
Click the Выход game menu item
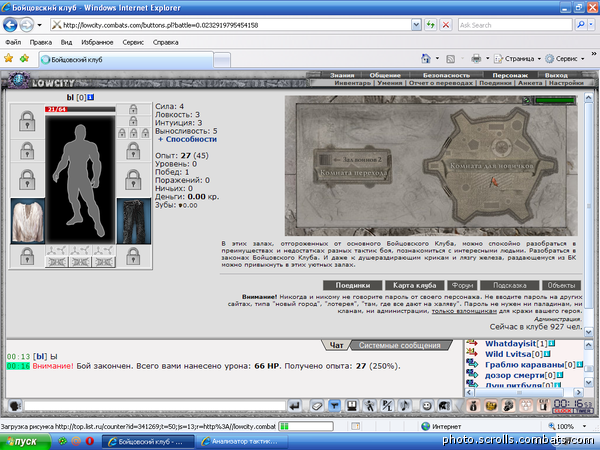(x=556, y=75)
